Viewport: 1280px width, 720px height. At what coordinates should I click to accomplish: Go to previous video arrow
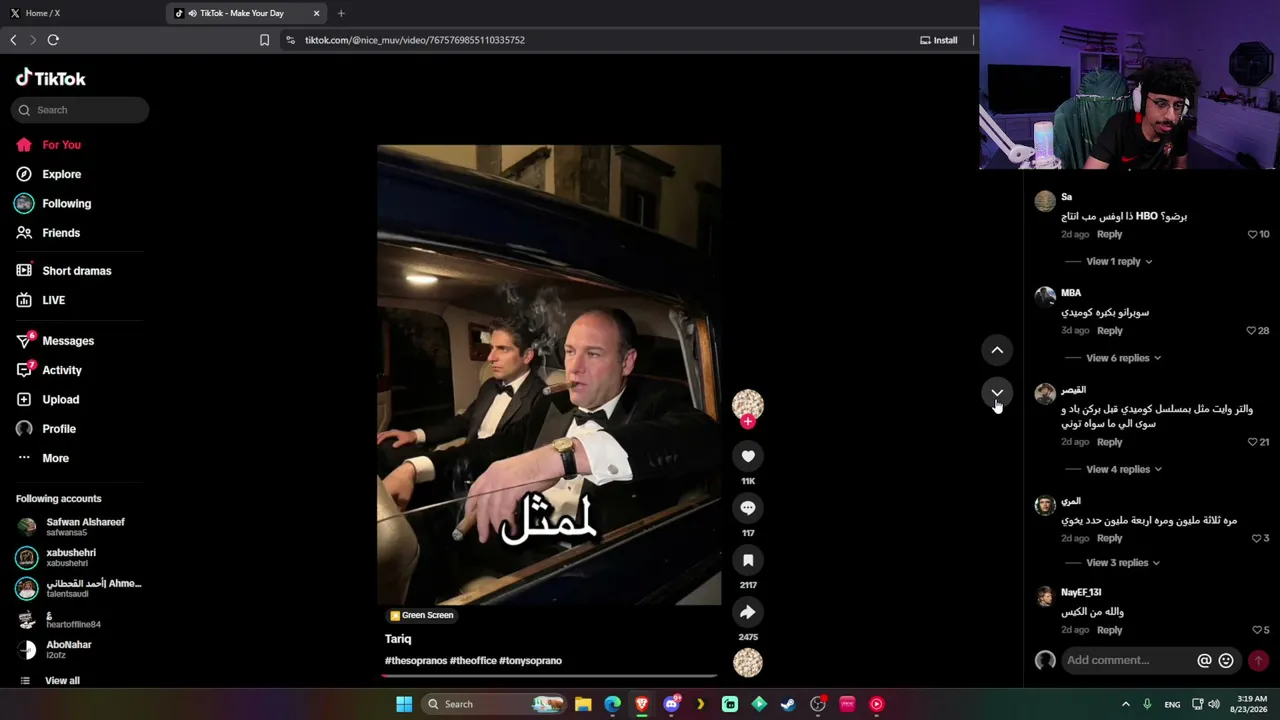coord(997,350)
